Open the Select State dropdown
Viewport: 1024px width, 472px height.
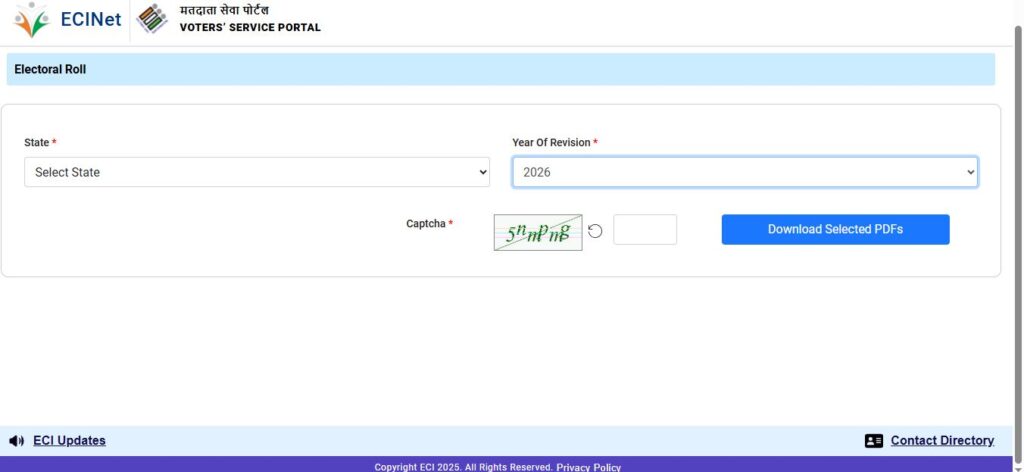tap(257, 172)
